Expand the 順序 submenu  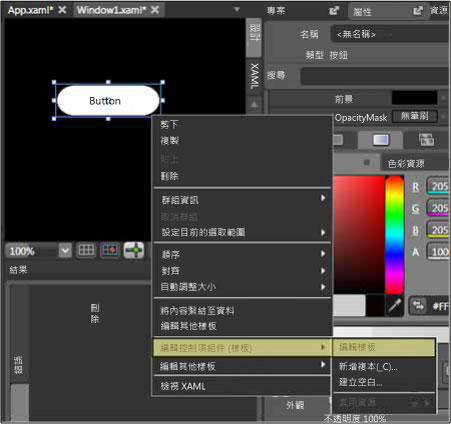tap(242, 254)
